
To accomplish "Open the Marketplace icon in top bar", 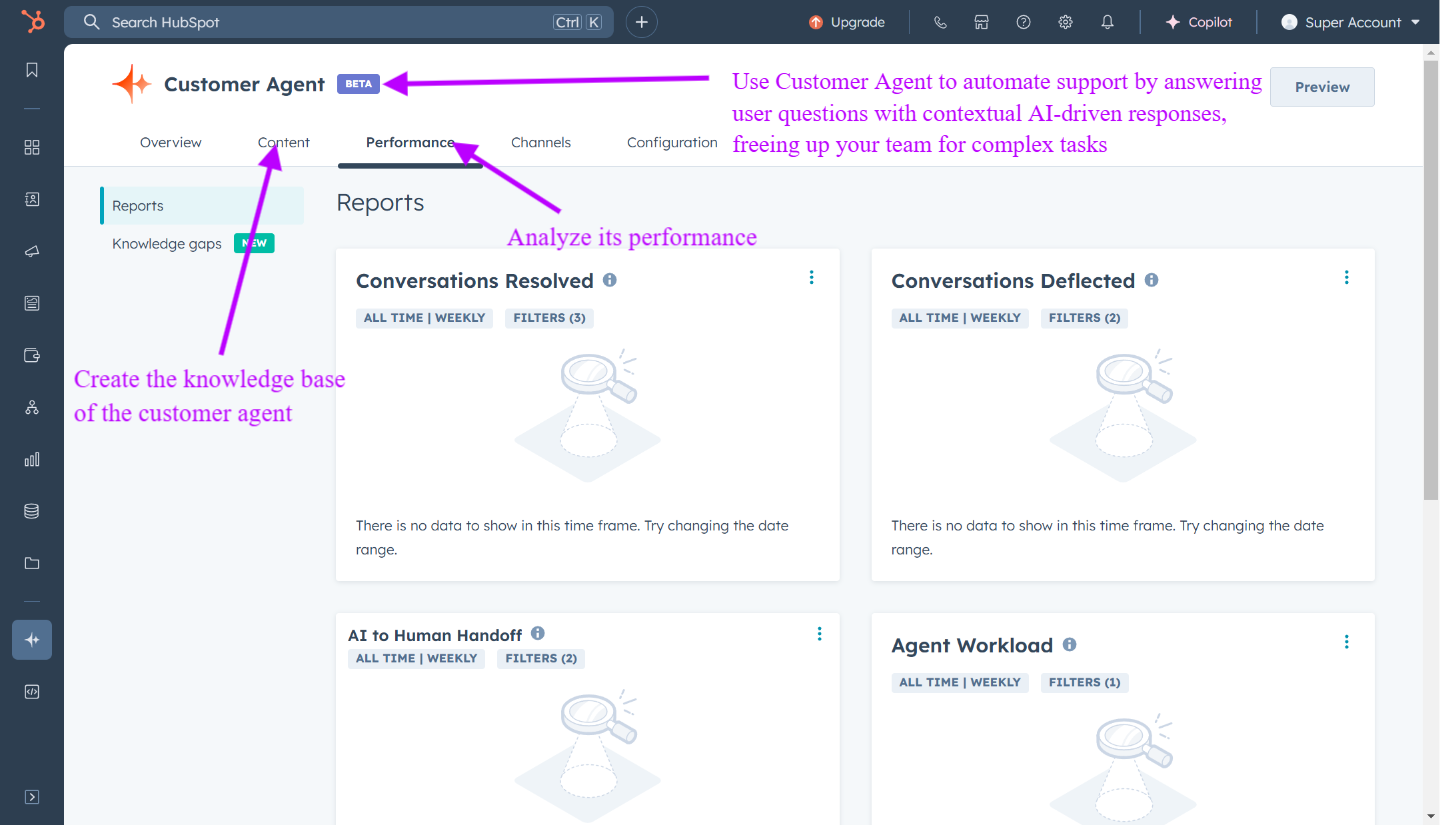I will [x=981, y=21].
